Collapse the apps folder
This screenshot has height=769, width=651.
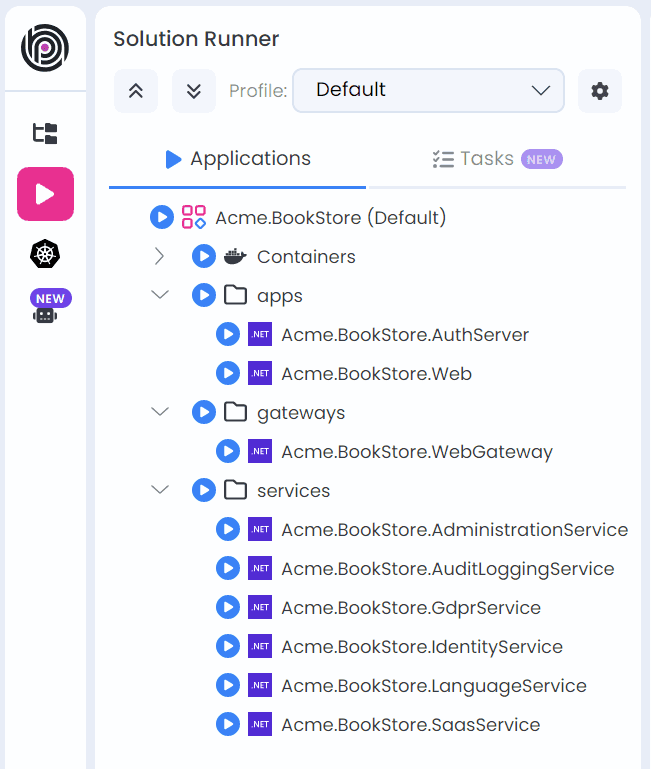(x=159, y=296)
